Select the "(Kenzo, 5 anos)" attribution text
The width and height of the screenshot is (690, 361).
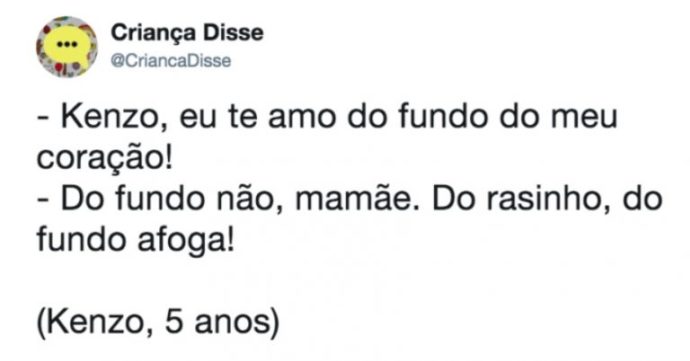[158, 323]
